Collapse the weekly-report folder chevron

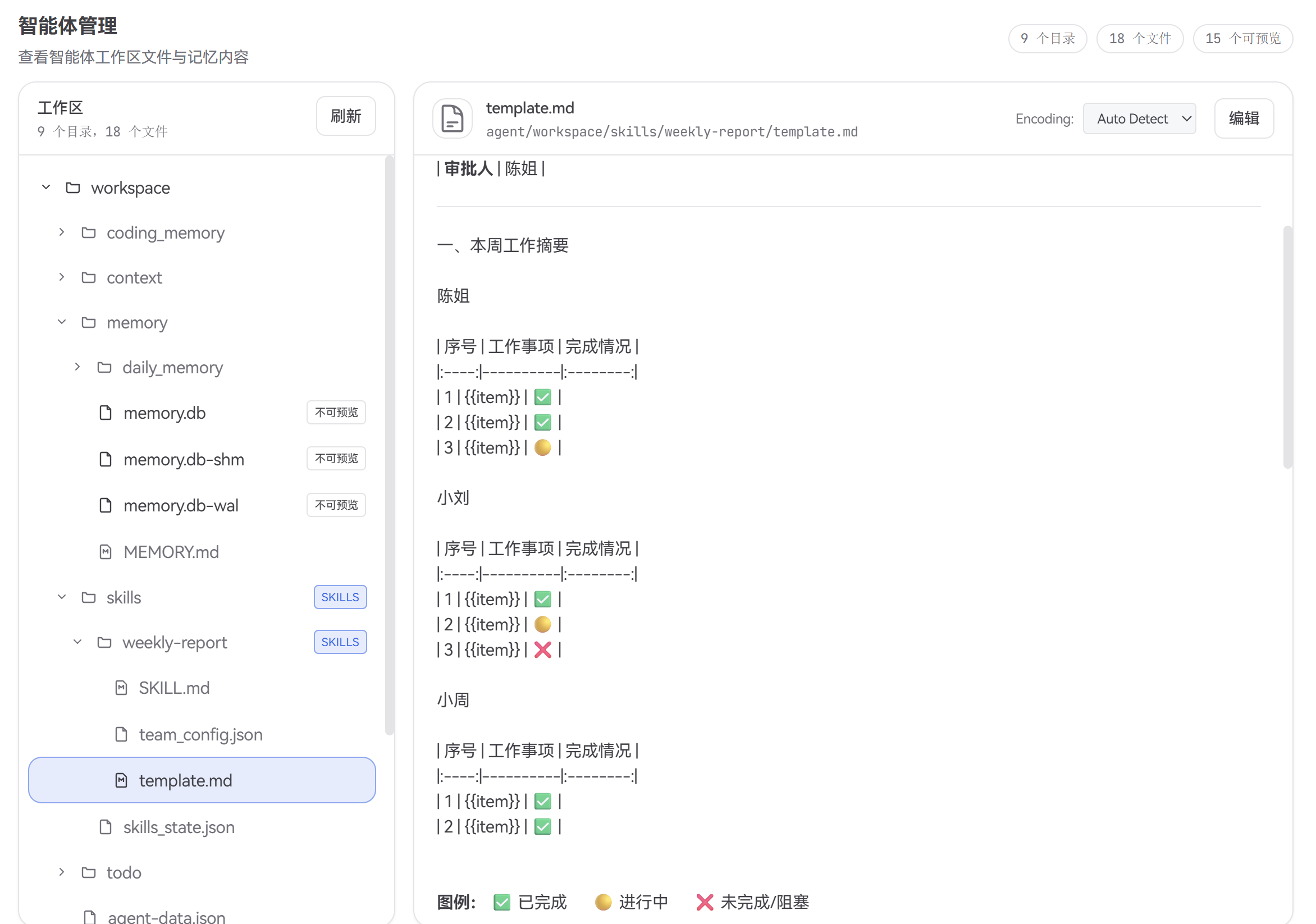tap(77, 642)
